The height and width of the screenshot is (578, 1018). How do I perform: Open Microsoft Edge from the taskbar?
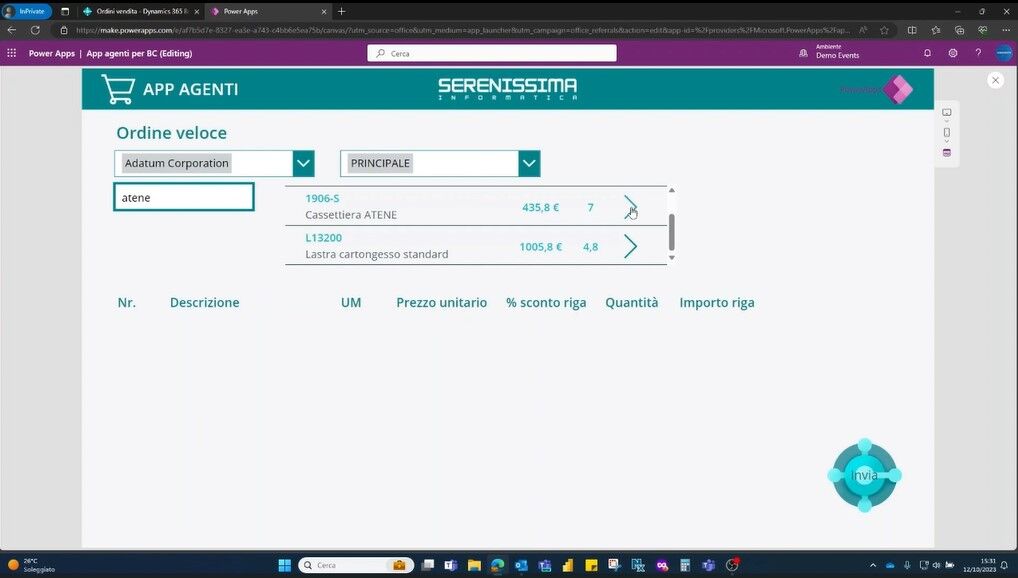(x=496, y=565)
